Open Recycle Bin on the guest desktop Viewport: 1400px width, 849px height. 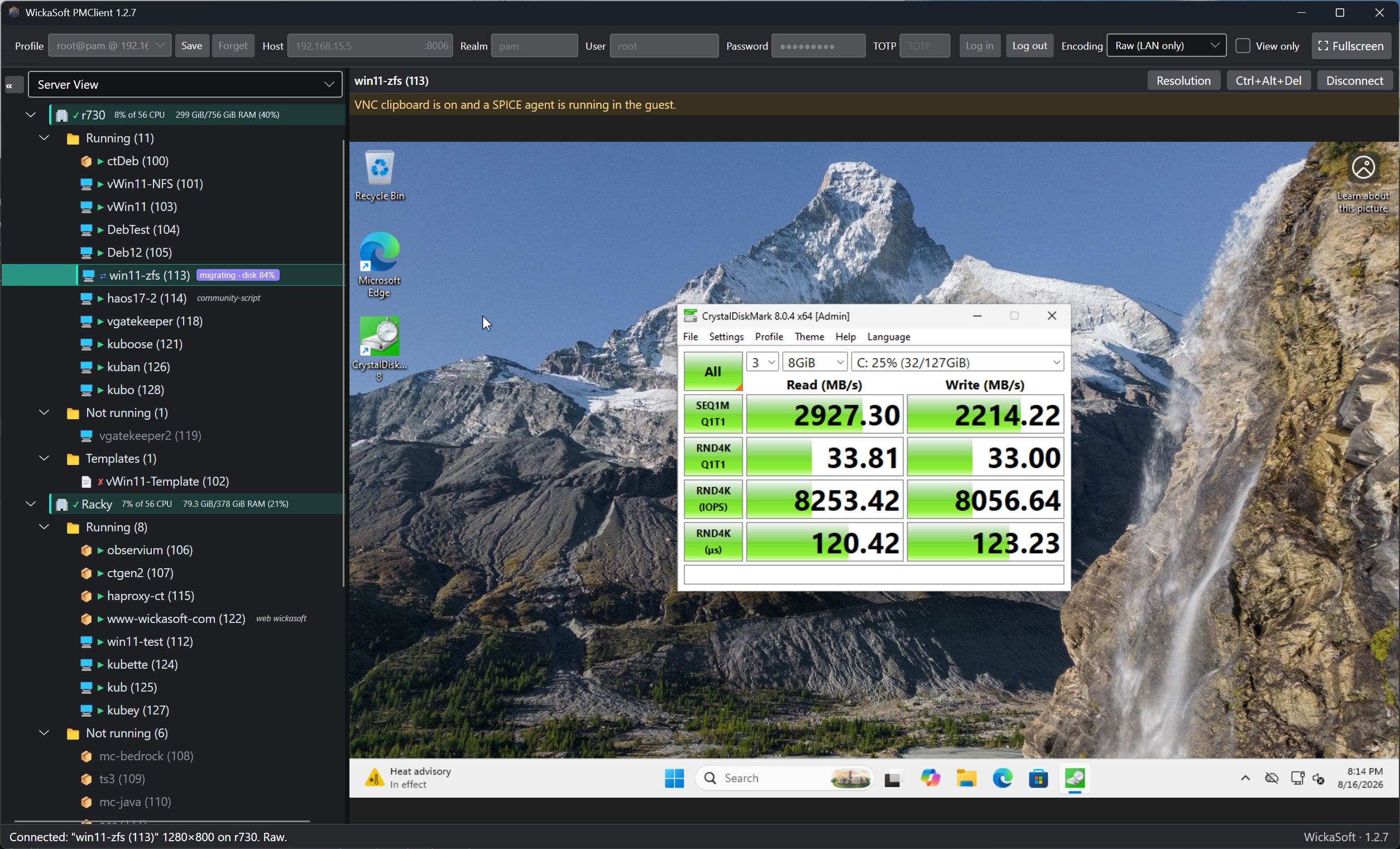[x=379, y=176]
